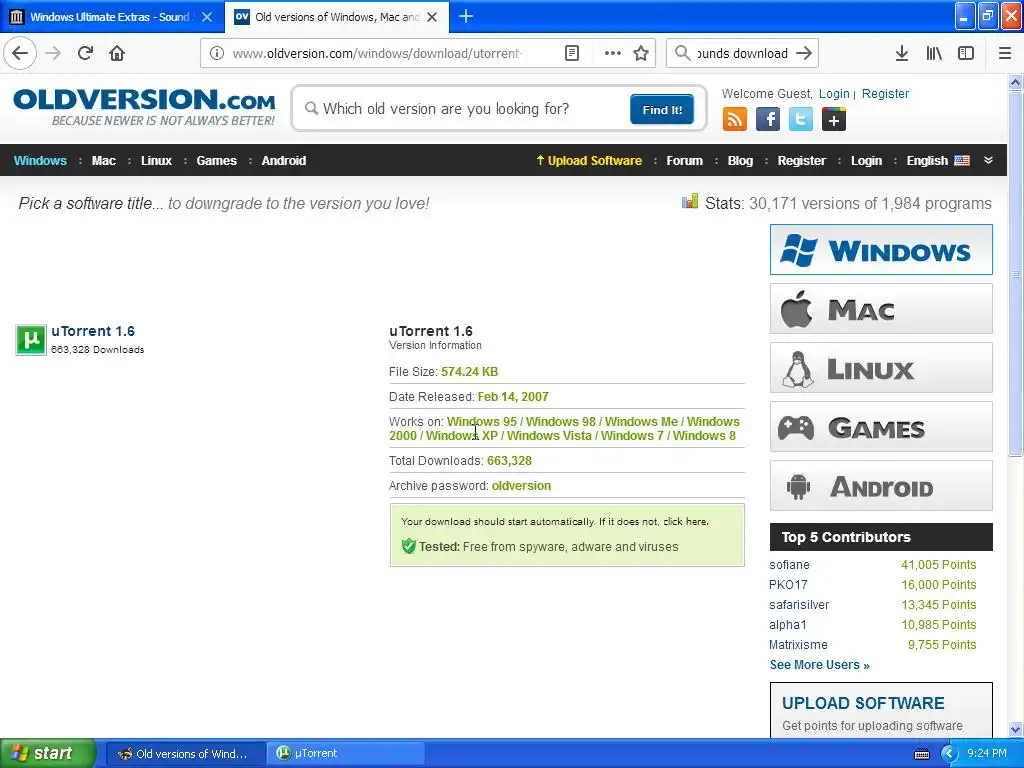1024x768 pixels.
Task: Click See More Users link
Action: coord(820,665)
